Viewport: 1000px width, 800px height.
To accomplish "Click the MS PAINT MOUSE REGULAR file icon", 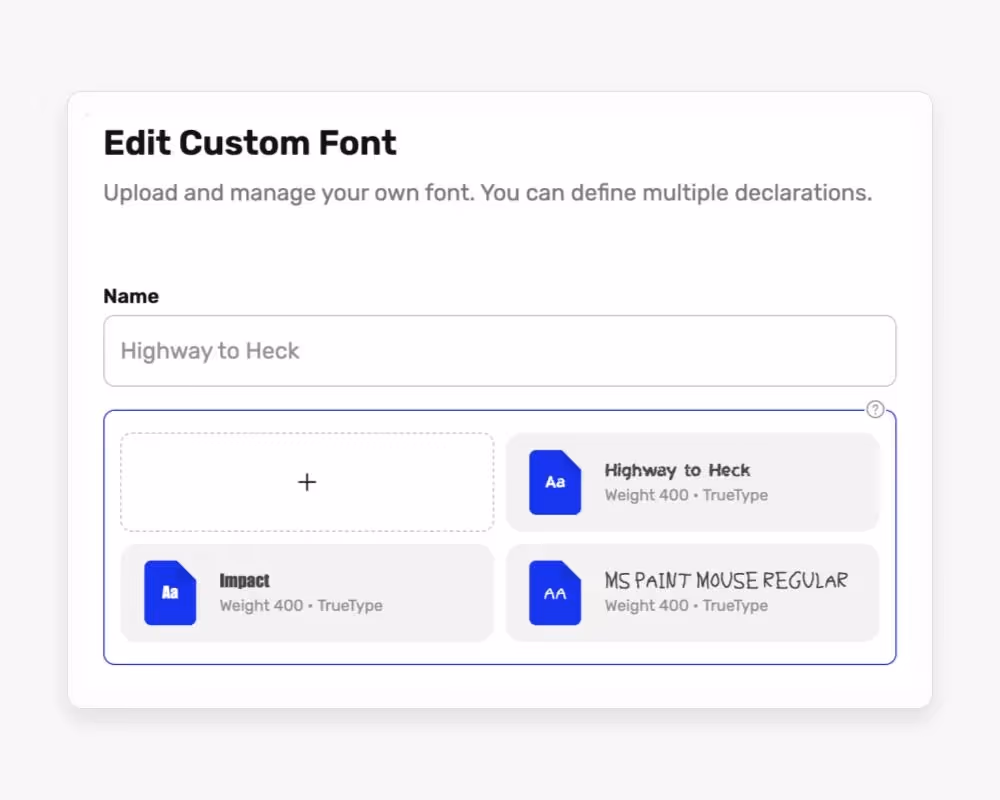I will pyautogui.click(x=555, y=592).
